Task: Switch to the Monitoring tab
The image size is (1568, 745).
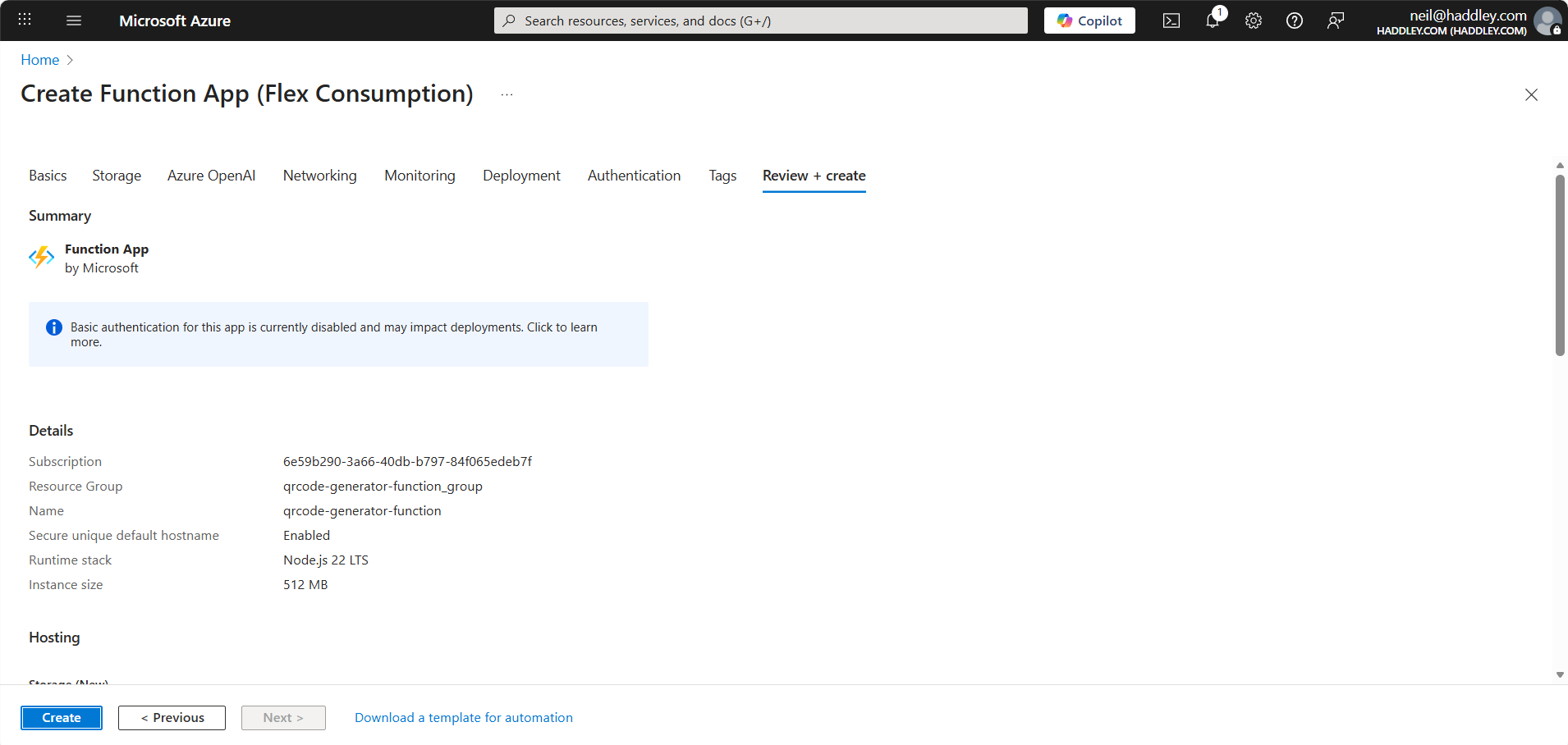Action: tap(420, 175)
